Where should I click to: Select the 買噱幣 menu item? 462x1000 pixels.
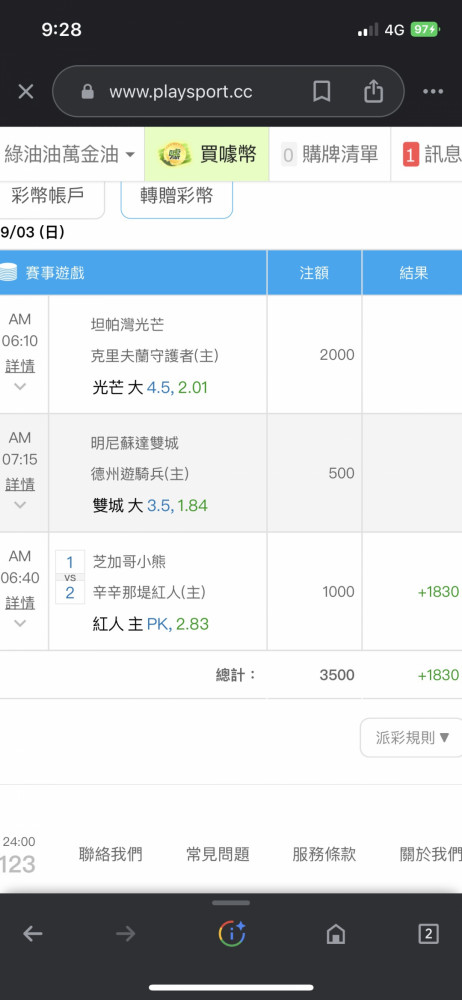point(207,154)
